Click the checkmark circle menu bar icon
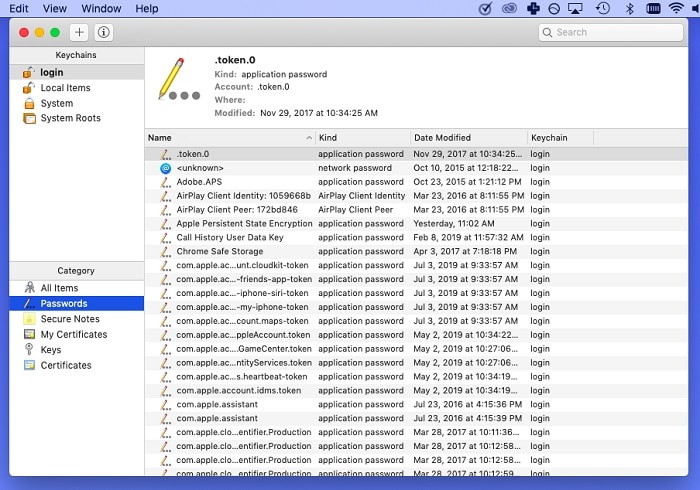 pos(485,8)
